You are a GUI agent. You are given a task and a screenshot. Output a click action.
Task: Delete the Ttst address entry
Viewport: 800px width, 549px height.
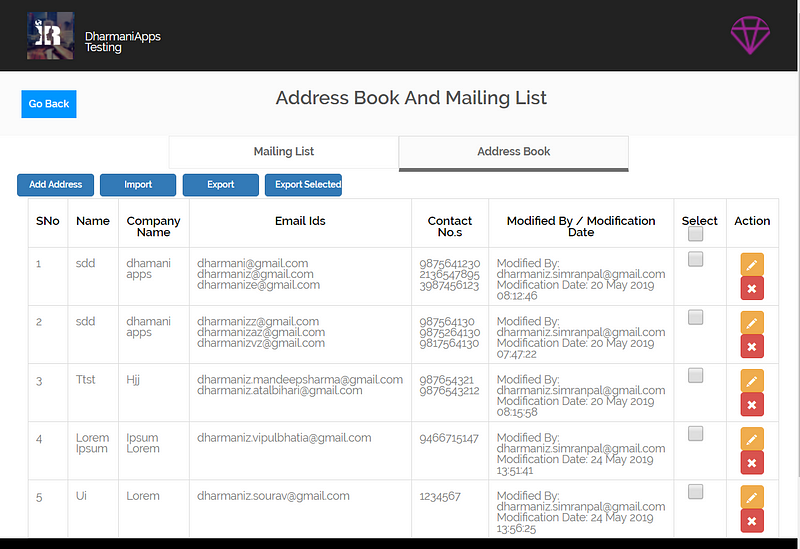click(x=752, y=405)
